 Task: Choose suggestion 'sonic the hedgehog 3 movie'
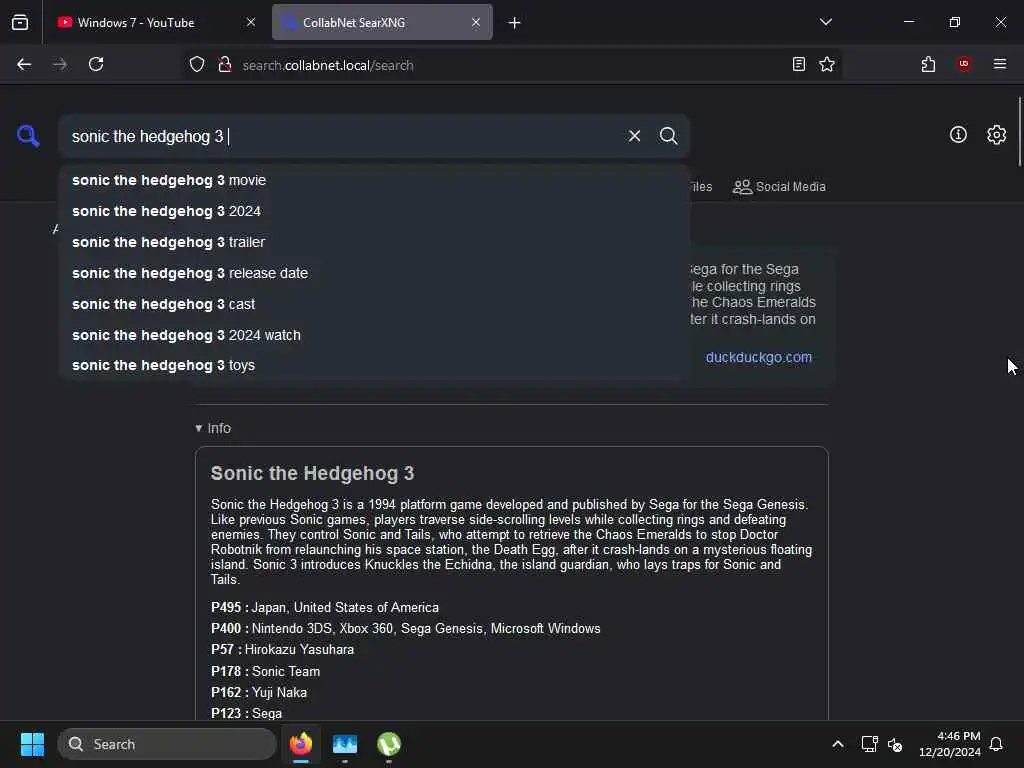tap(374, 180)
